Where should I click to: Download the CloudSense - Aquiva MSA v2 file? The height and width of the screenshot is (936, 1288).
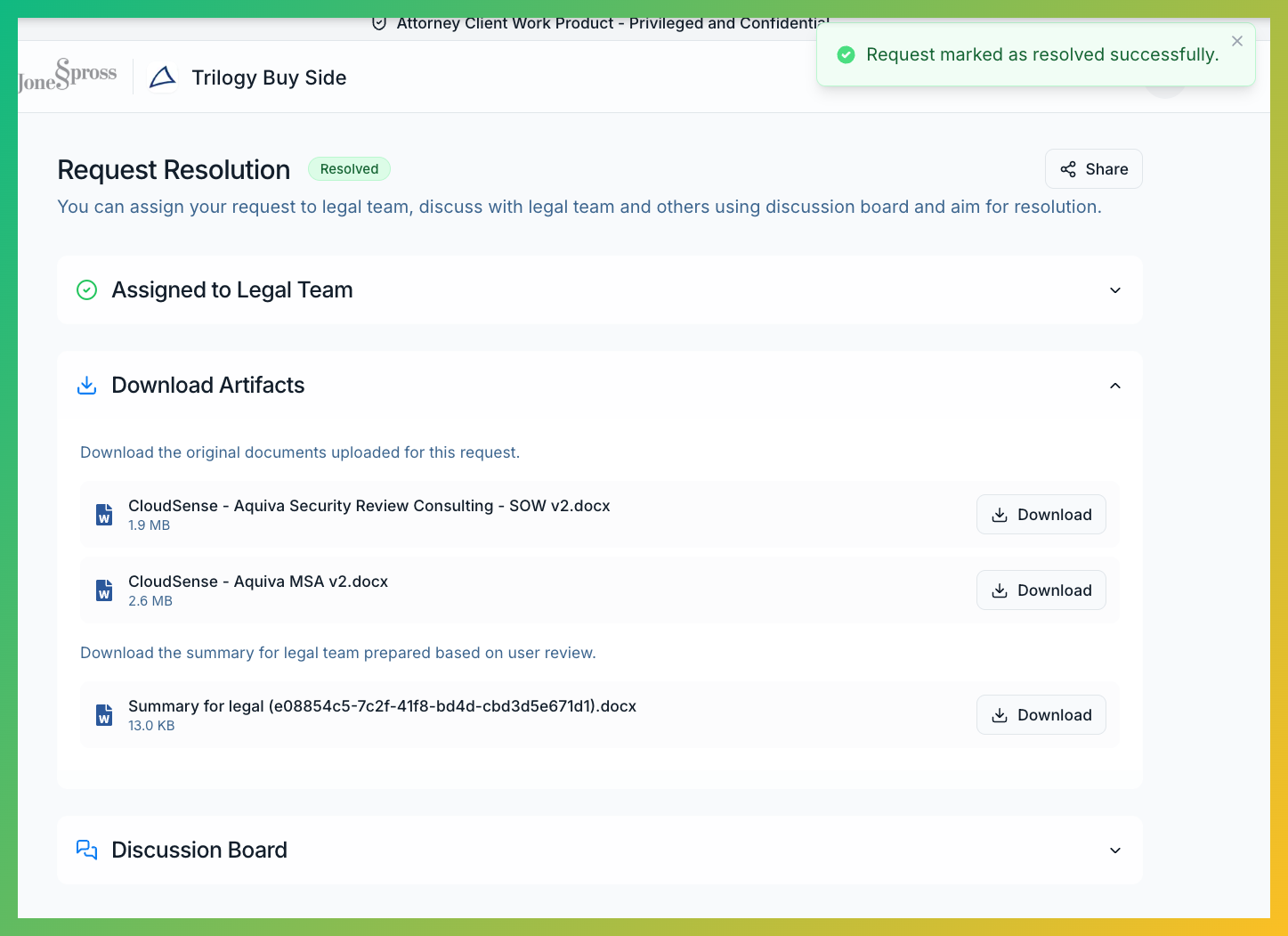click(1041, 590)
